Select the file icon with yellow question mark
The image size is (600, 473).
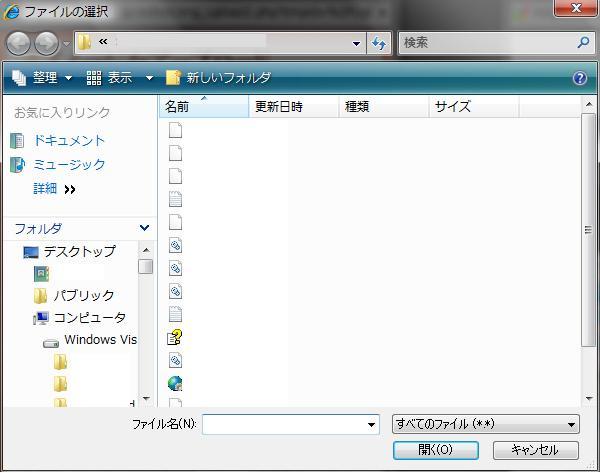point(175,337)
